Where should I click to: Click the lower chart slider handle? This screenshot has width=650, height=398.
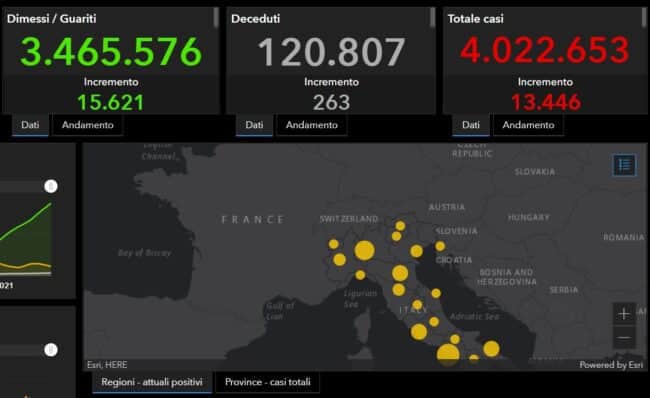coord(51,349)
